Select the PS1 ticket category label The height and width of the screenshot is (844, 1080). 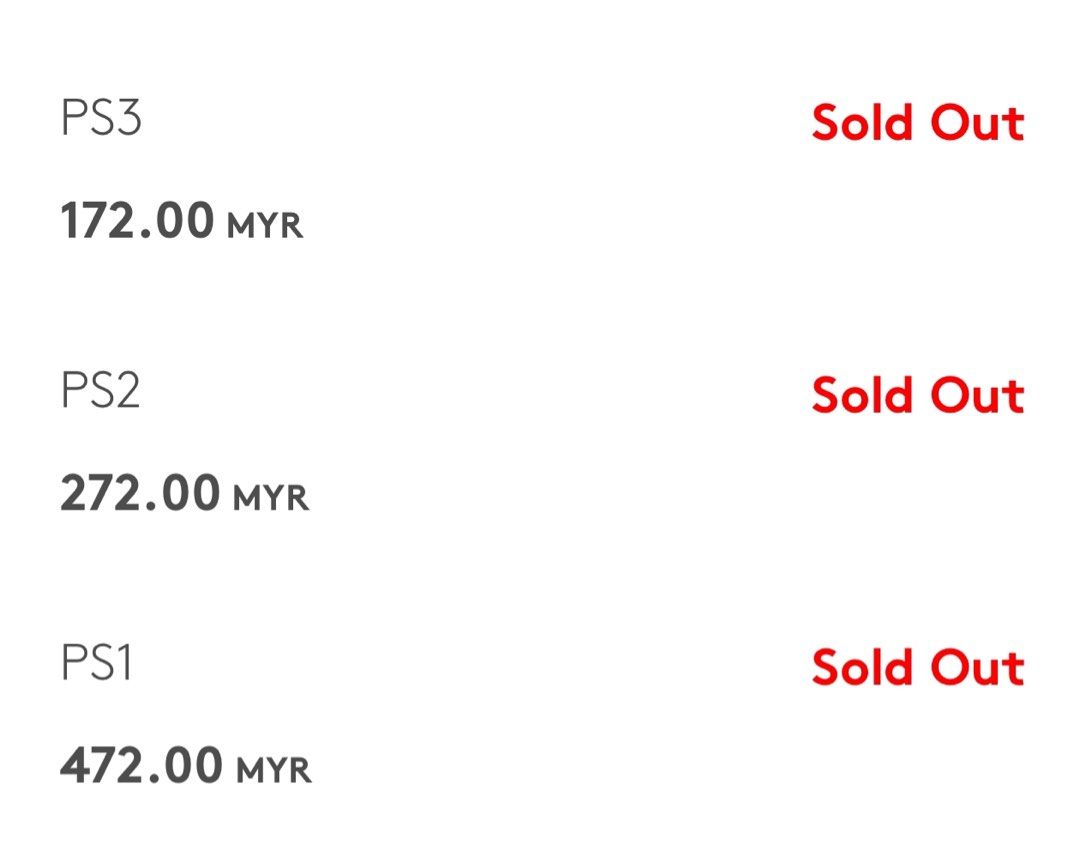96,664
